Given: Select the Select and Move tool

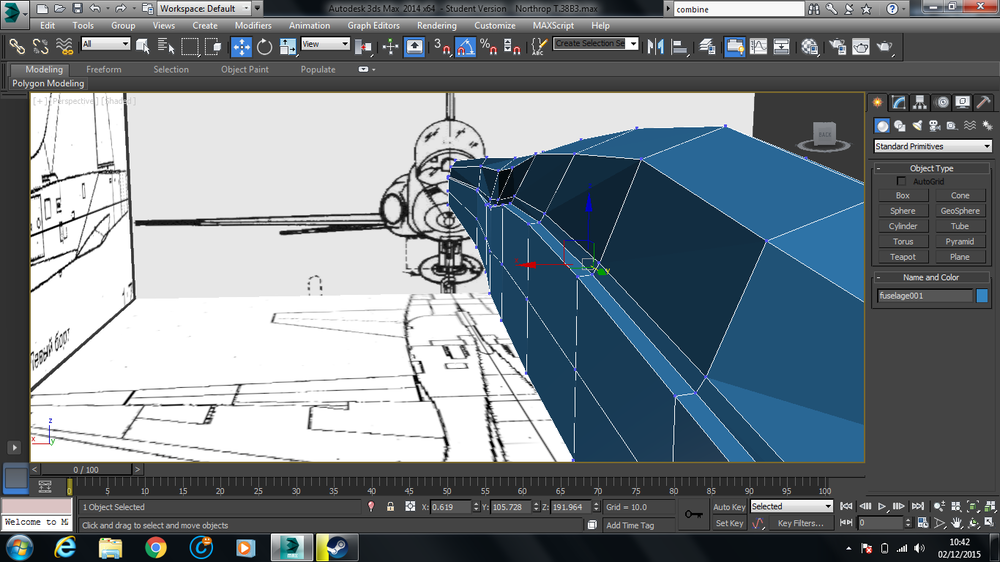Looking at the screenshot, I should tap(241, 46).
